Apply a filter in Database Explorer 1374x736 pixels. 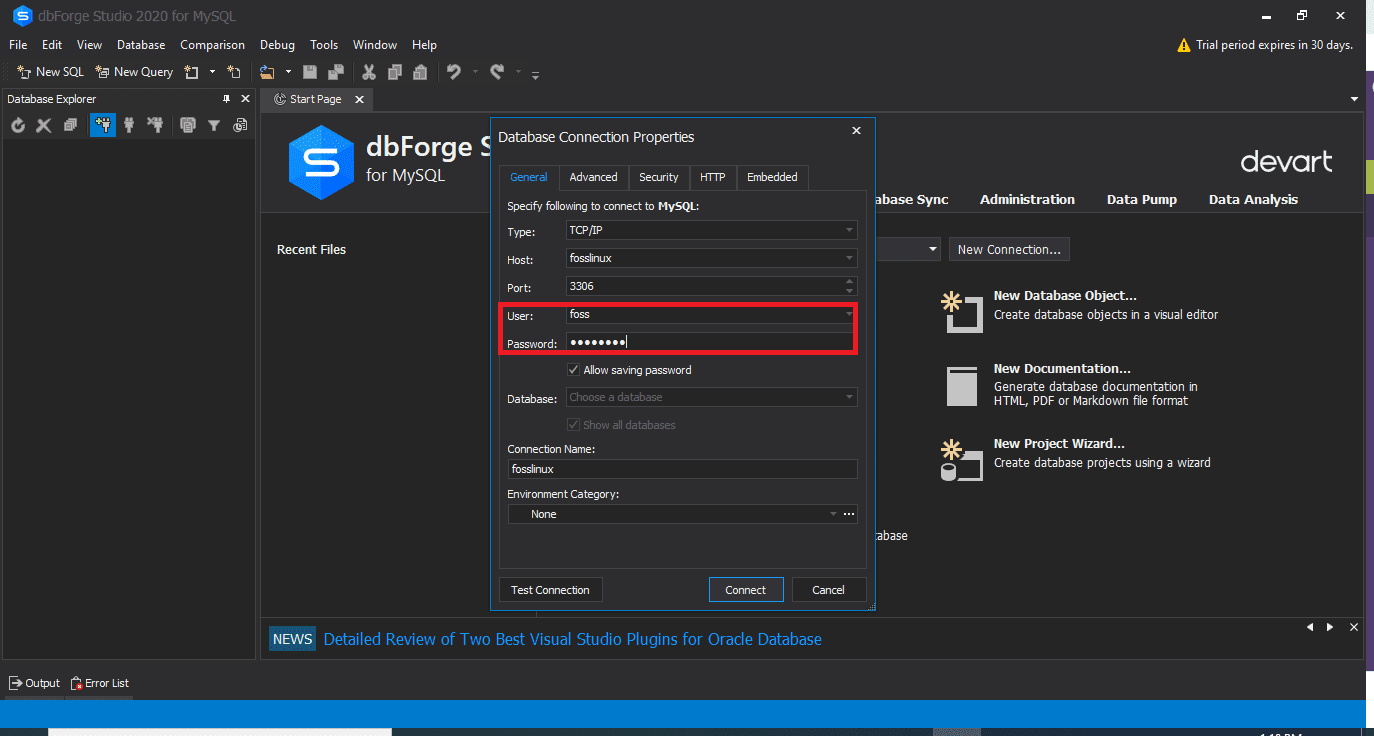coord(214,125)
